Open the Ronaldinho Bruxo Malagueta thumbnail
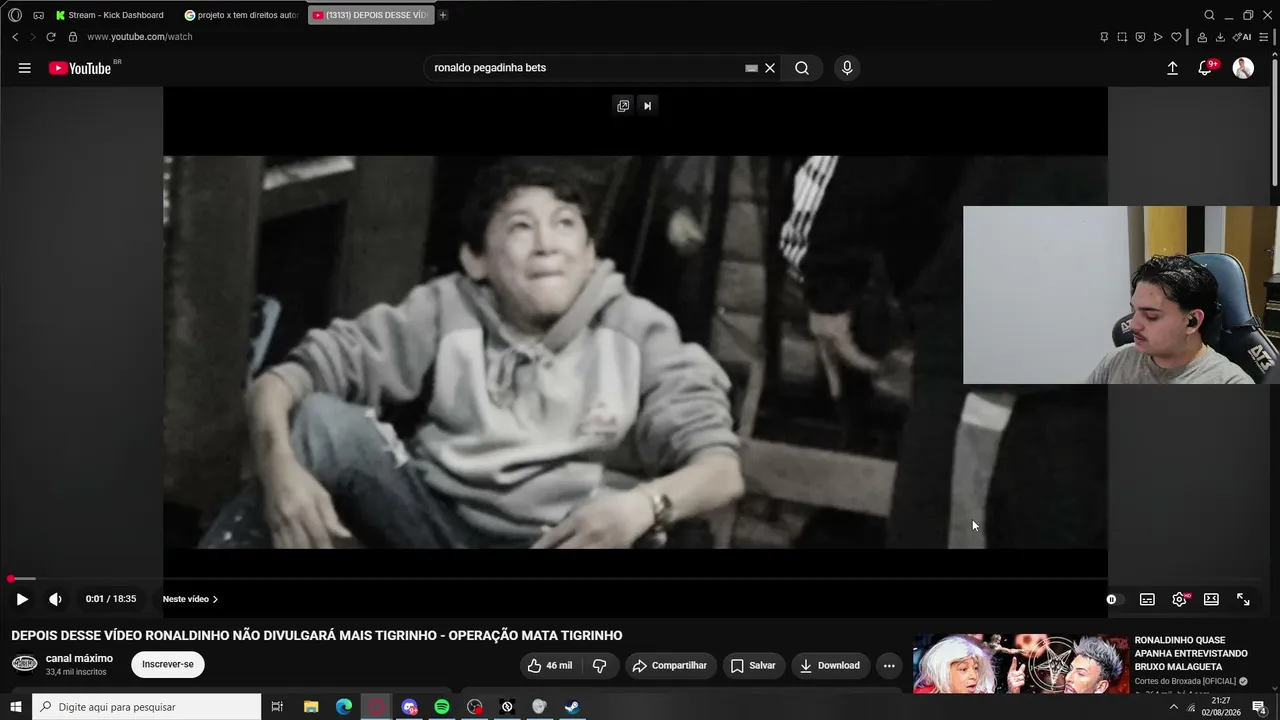Screen dimensions: 1280x720 [x=1020, y=663]
